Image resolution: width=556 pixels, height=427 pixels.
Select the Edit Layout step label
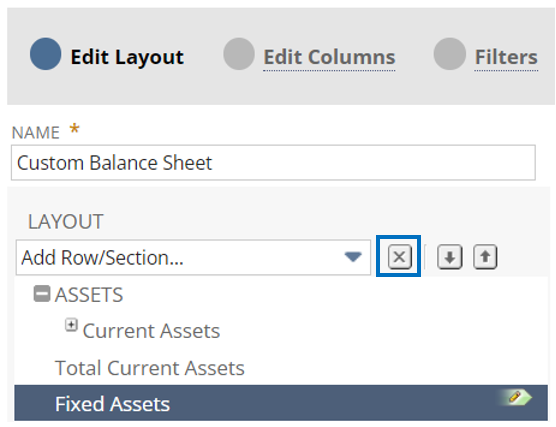point(127,57)
